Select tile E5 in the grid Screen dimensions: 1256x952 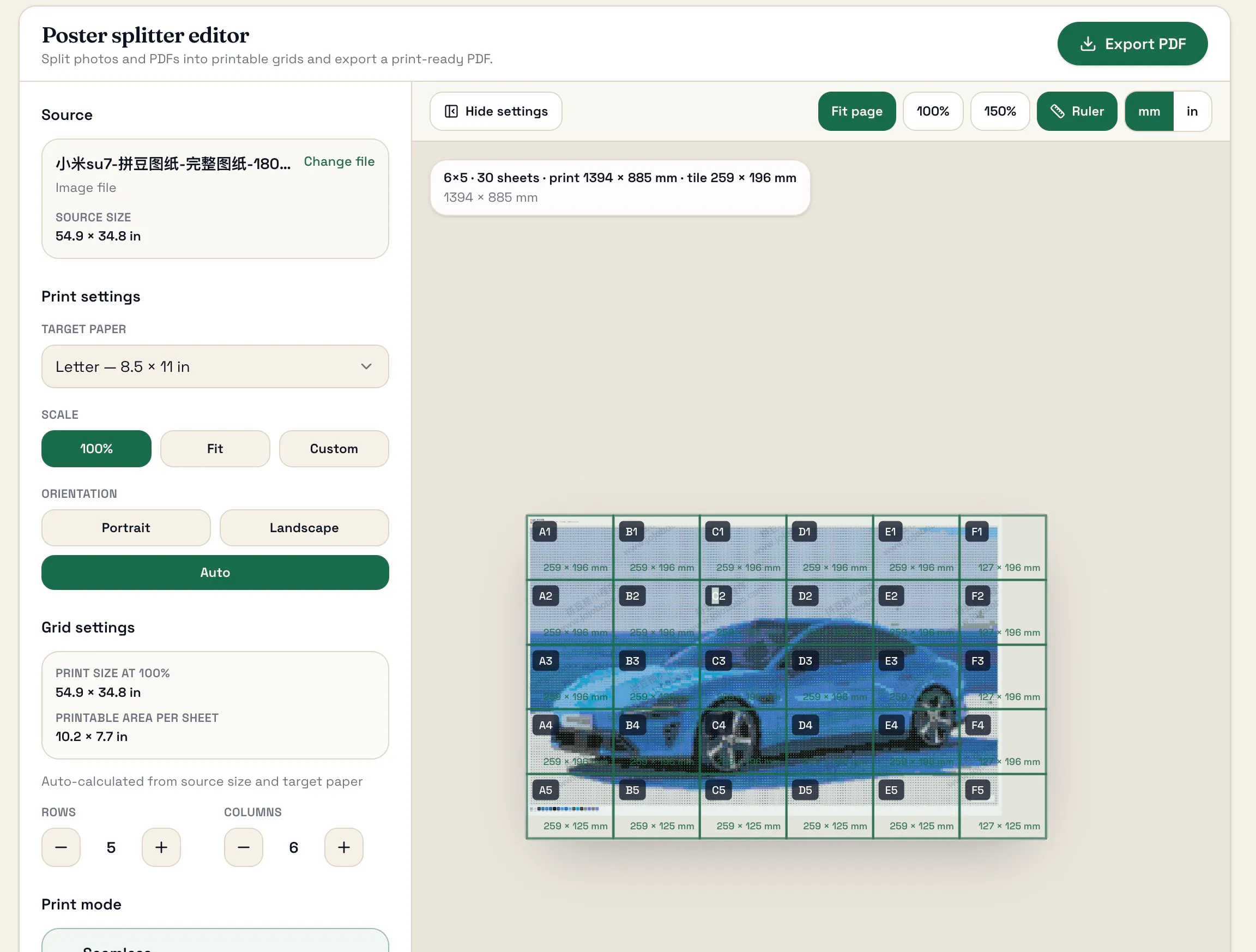(916, 806)
